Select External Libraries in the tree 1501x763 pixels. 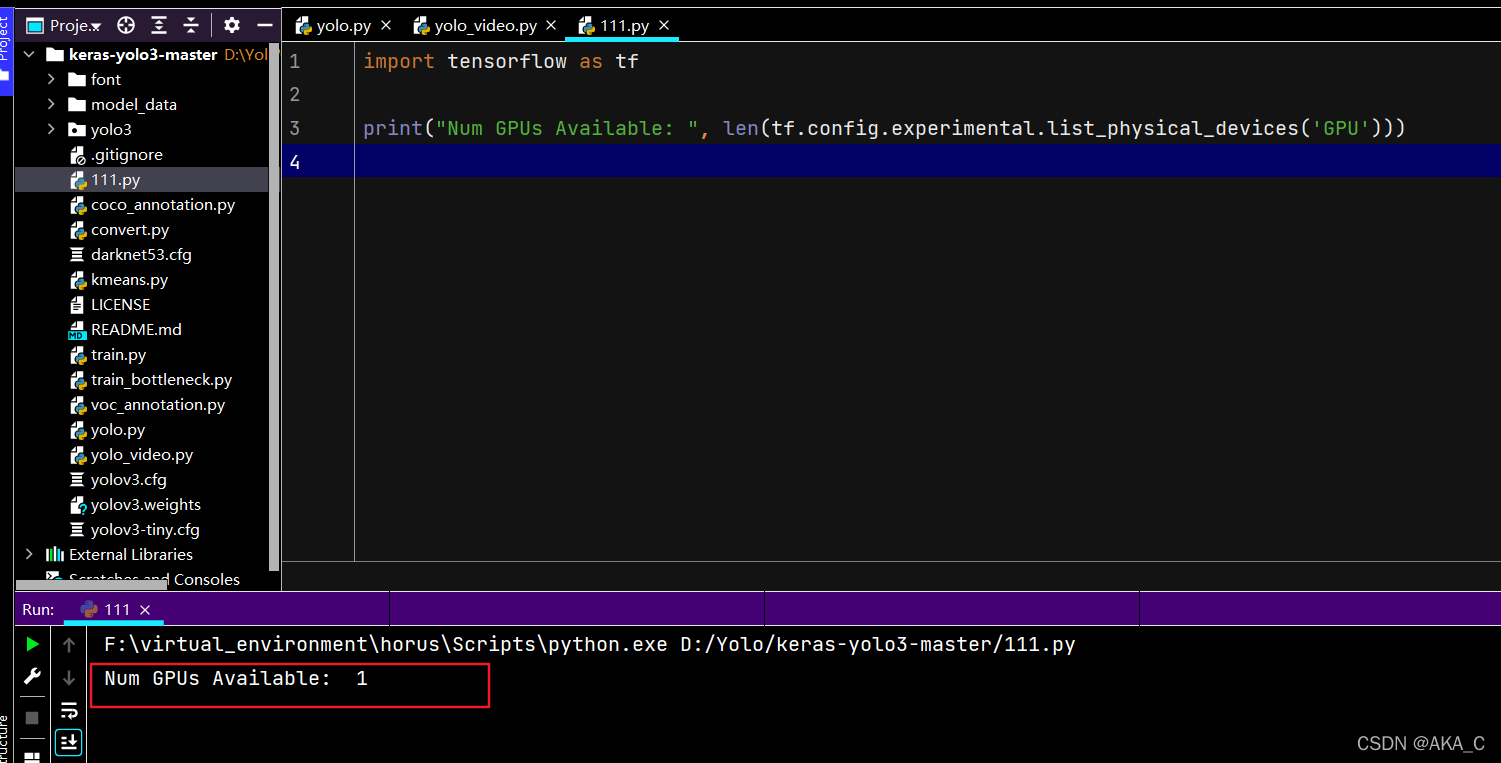pyautogui.click(x=130, y=554)
